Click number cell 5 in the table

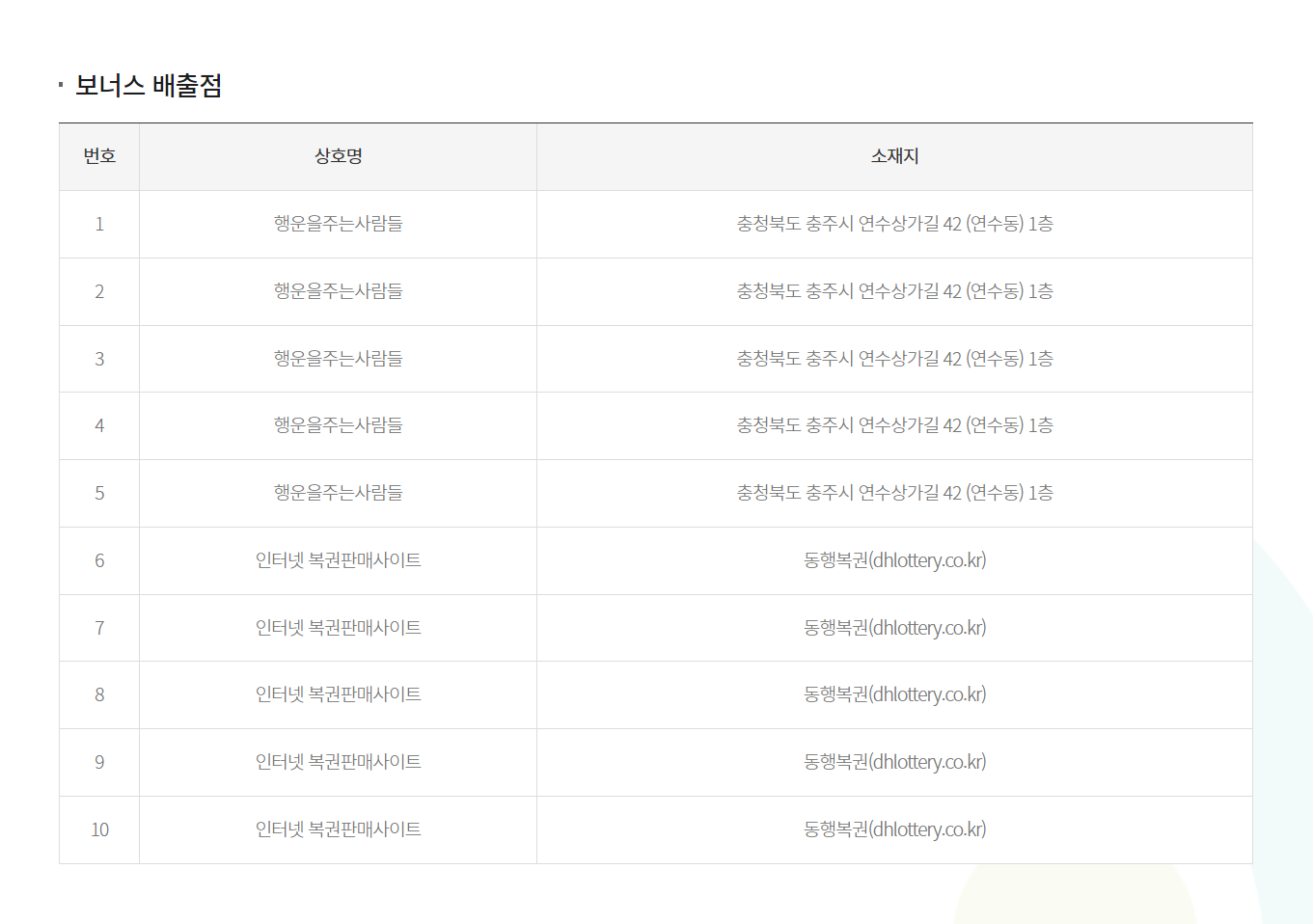pyautogui.click(x=99, y=493)
